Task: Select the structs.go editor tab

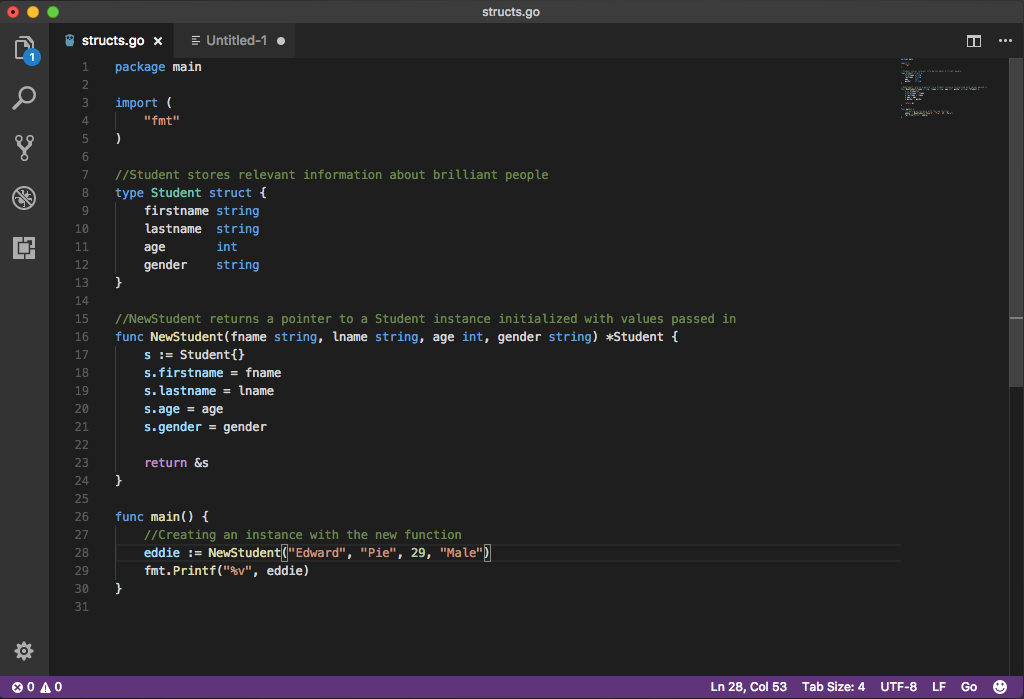Action: [112, 41]
